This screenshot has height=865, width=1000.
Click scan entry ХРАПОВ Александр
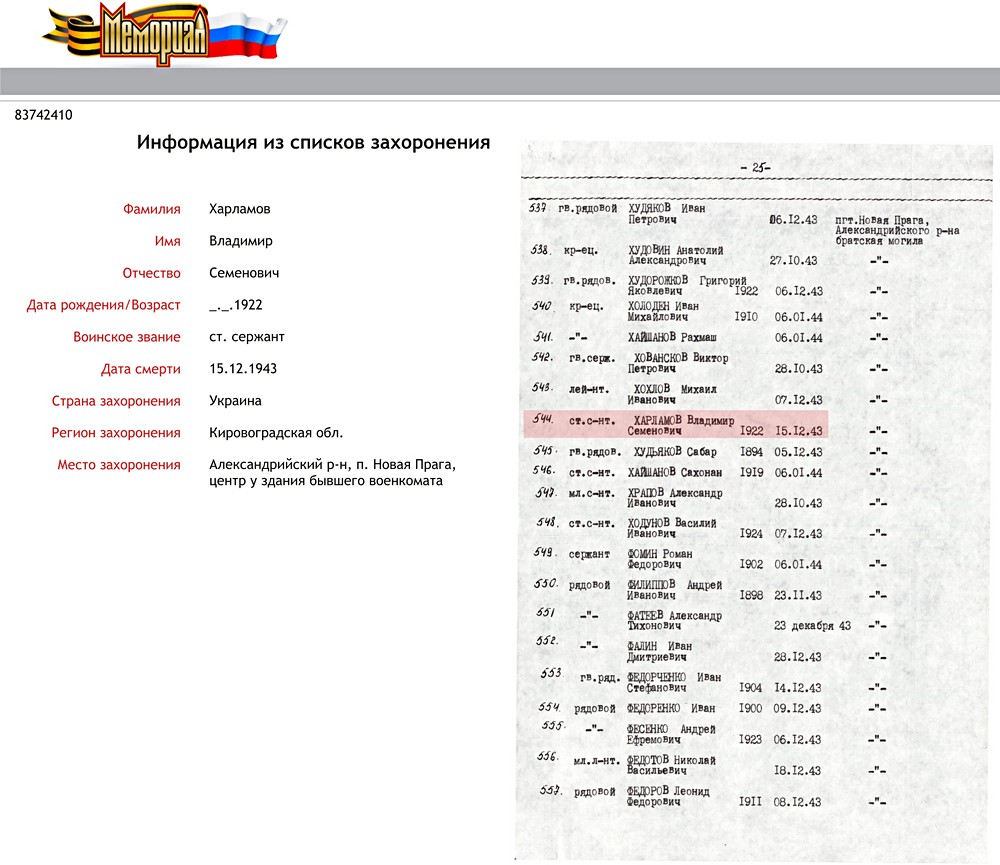[x=675, y=498]
